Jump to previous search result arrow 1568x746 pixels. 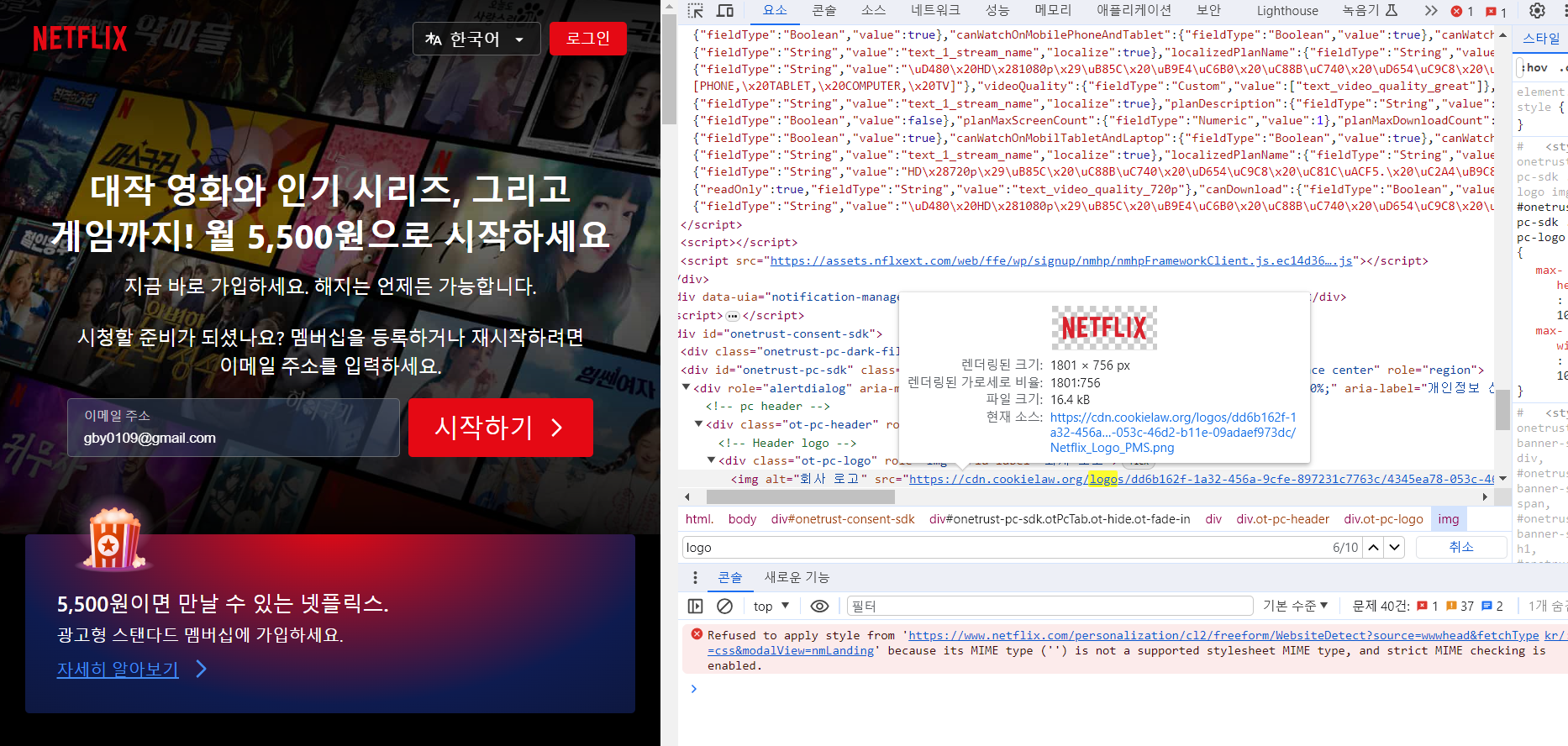pyautogui.click(x=1373, y=547)
